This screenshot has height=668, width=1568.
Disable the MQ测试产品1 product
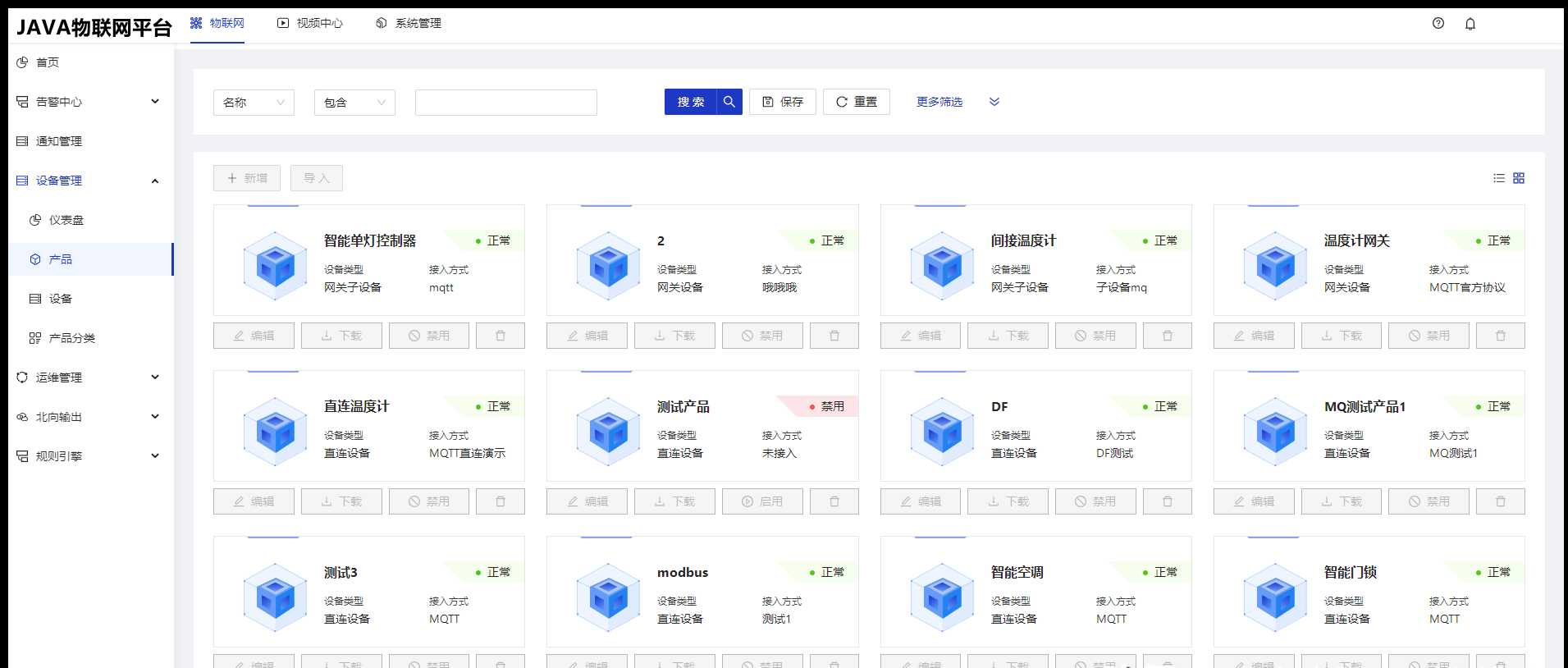[1429, 501]
